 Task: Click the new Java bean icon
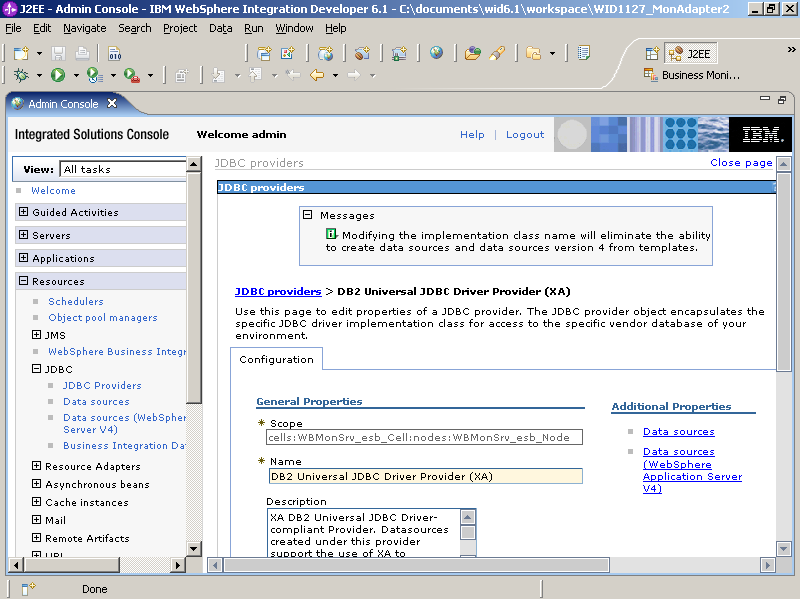pos(362,53)
